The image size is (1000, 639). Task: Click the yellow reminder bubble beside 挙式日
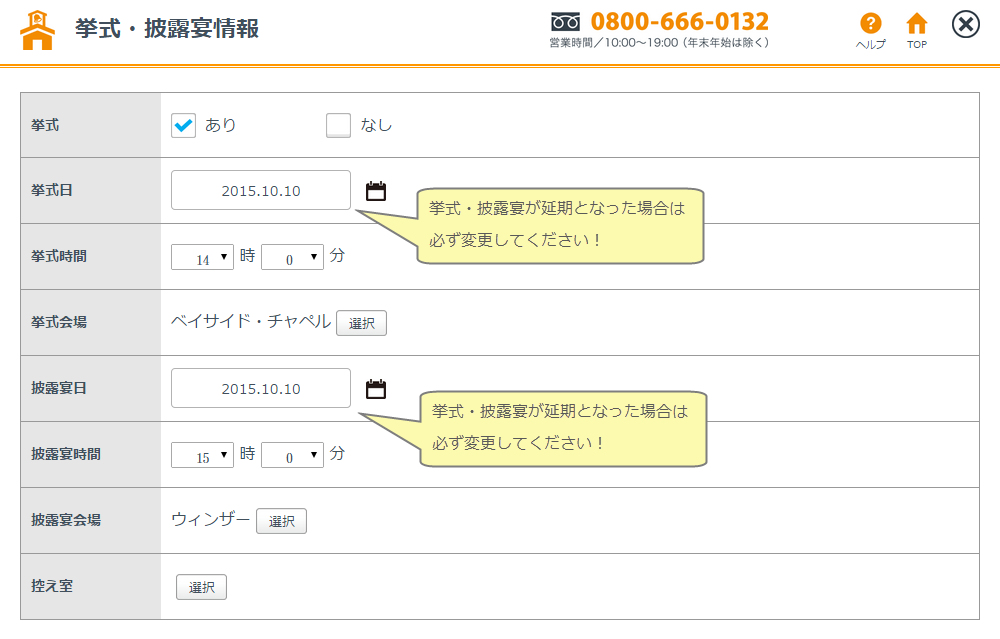(560, 226)
